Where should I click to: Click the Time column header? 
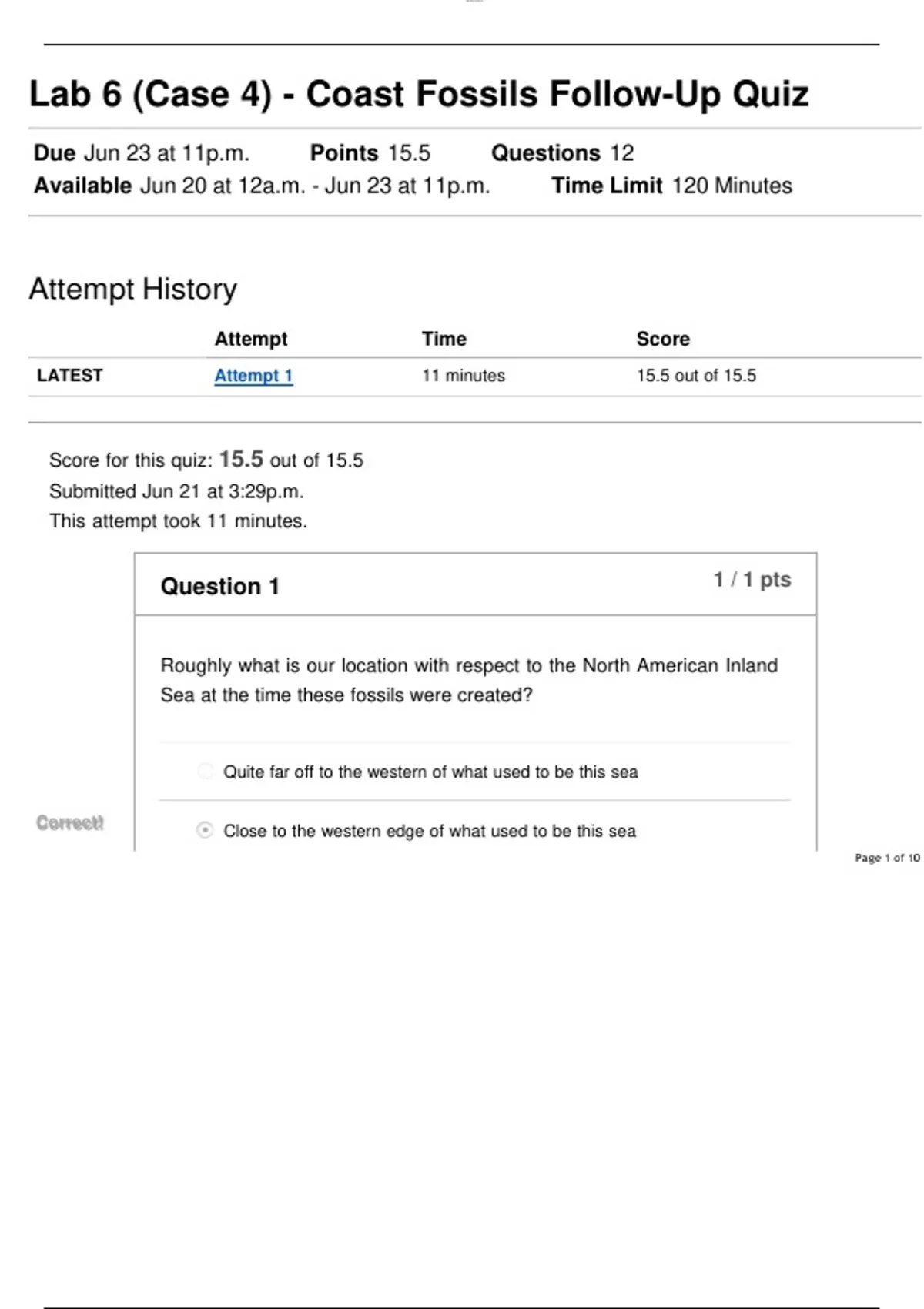click(x=444, y=339)
